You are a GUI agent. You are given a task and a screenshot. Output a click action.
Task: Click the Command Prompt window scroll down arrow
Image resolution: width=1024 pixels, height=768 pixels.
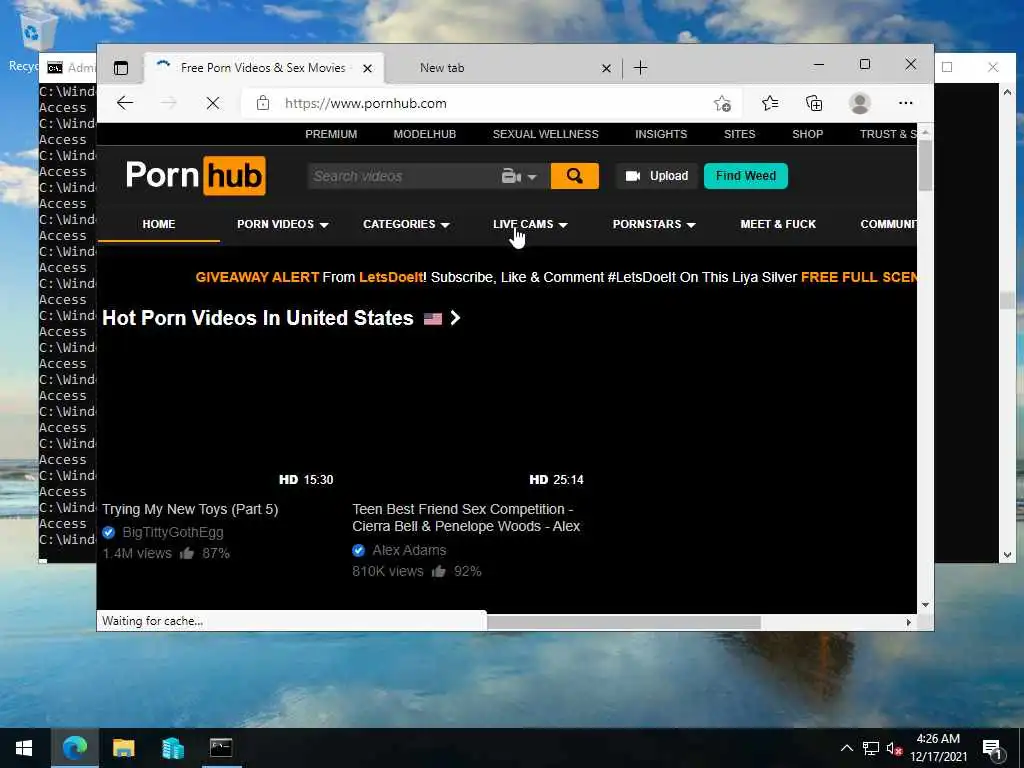click(1007, 554)
